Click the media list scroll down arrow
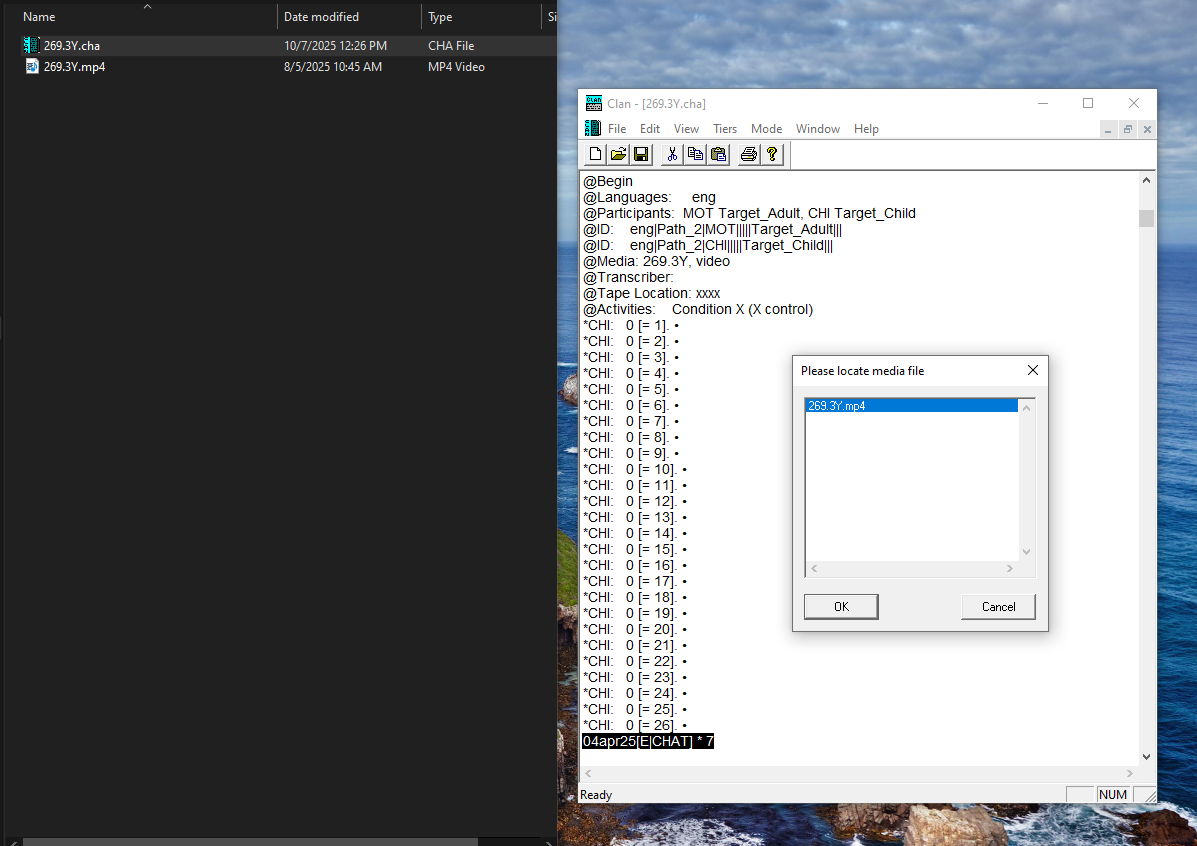The height and width of the screenshot is (846, 1197). click(x=1026, y=552)
